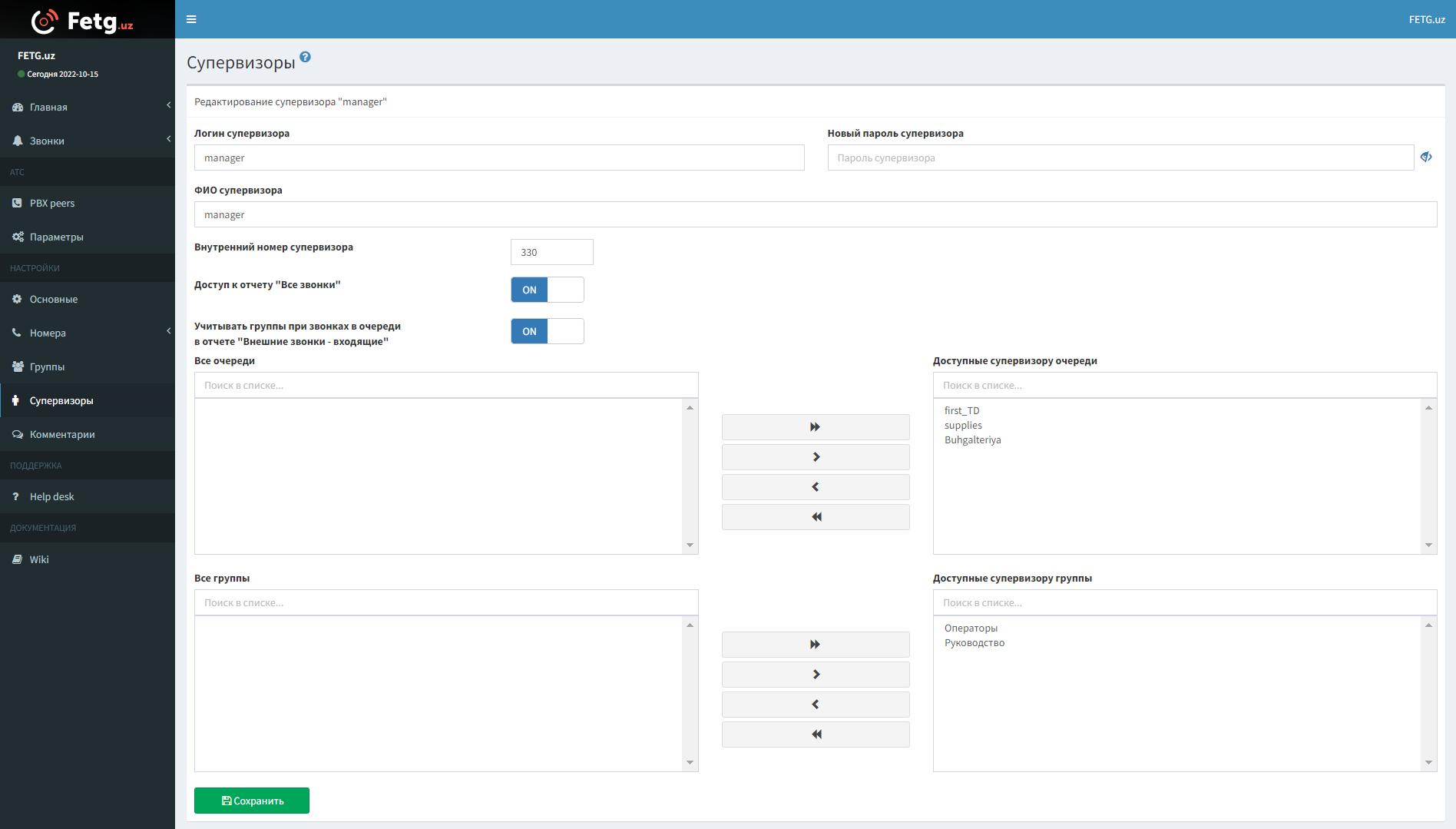The width and height of the screenshot is (1456, 829).
Task: Click the internal number field showing 330
Action: coord(552,252)
